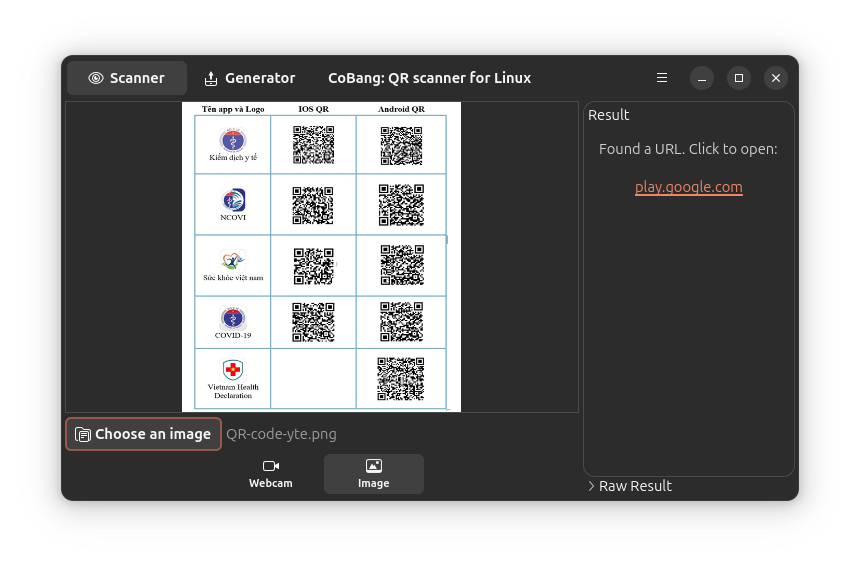Click the Android QR code for COVID-19
This screenshot has height=568, width=860.
click(401, 322)
